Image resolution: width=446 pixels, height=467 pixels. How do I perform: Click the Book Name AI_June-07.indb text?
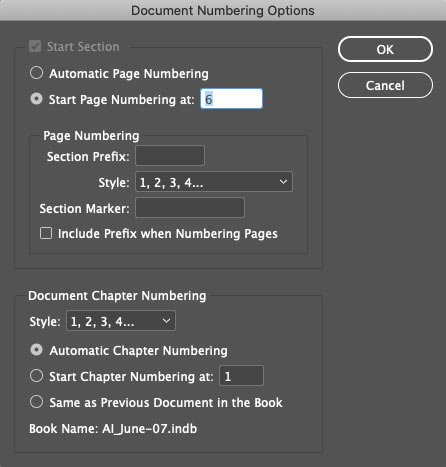[113, 429]
